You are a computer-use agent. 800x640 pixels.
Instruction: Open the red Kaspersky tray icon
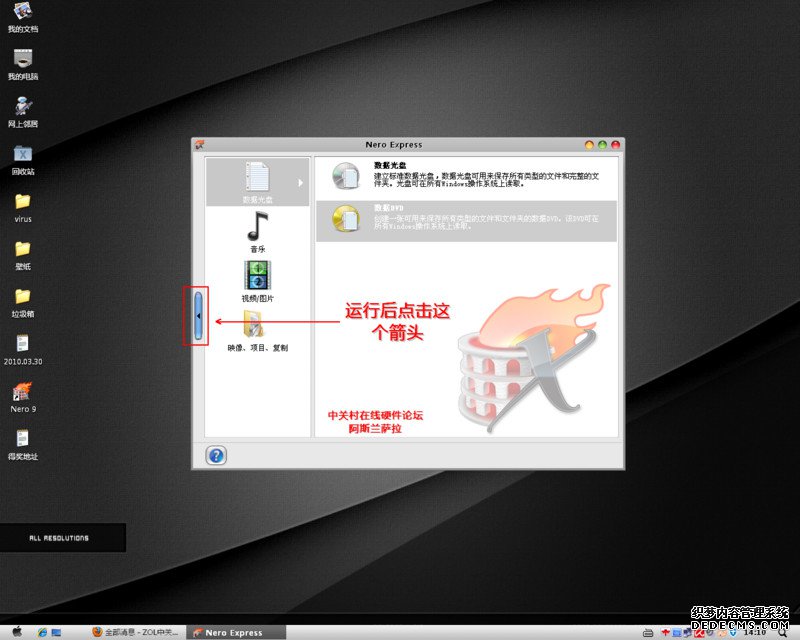click(x=698, y=633)
